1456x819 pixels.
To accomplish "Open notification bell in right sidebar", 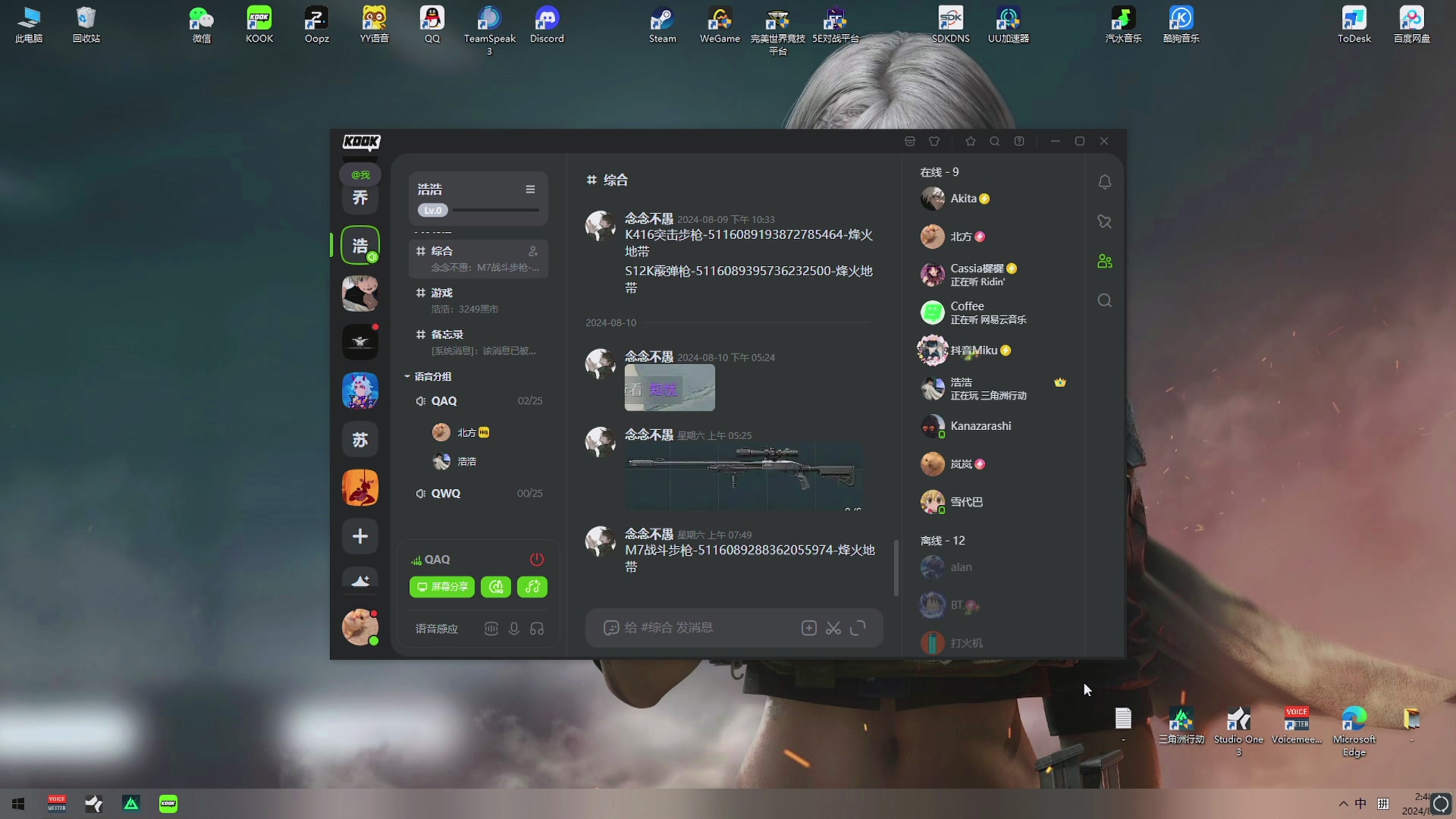I will [x=1105, y=182].
